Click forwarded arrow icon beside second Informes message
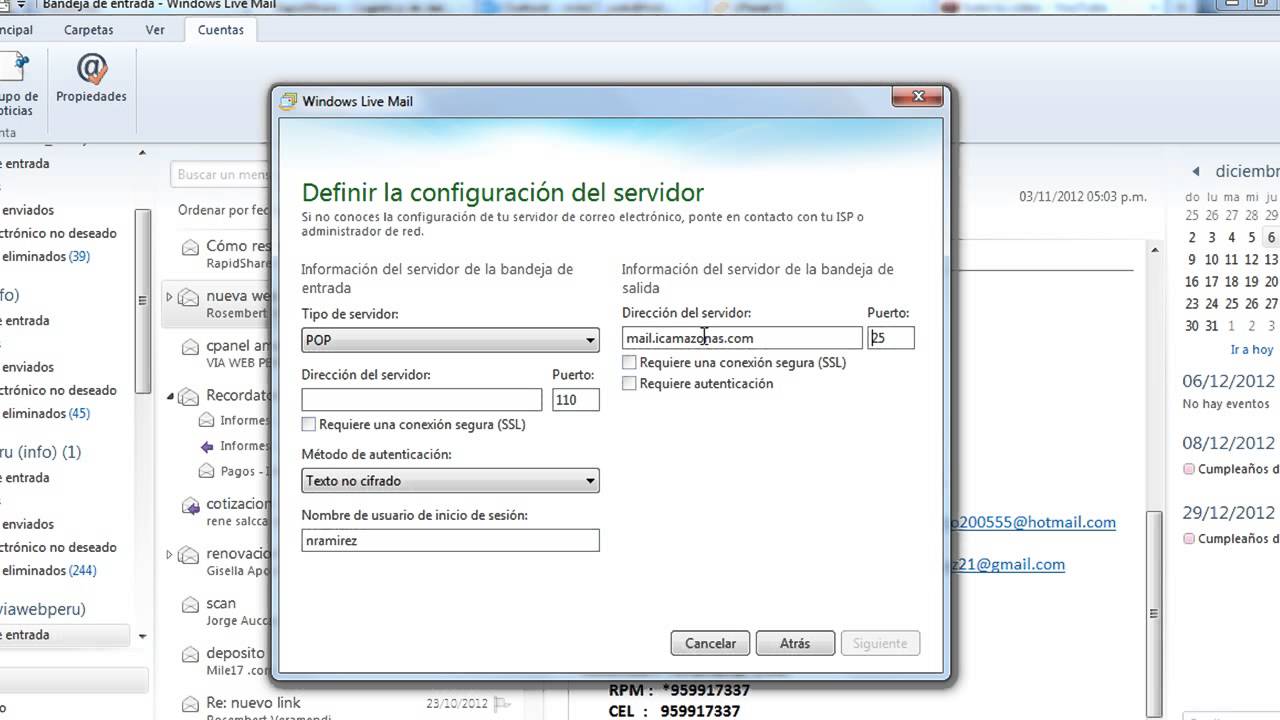This screenshot has height=720, width=1280. [x=207, y=446]
